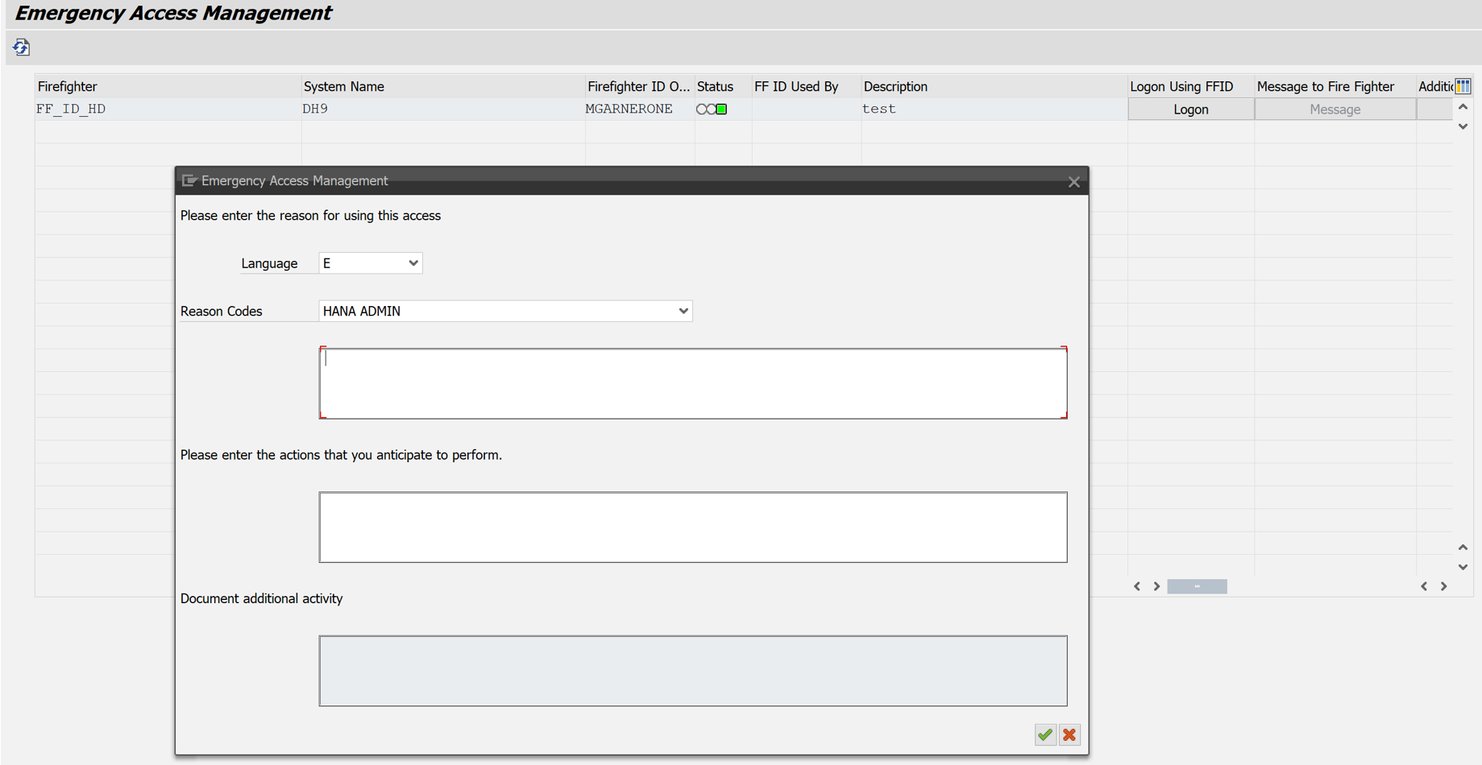Click the disabled Message to Fire Fighter toggle
1482x765 pixels.
pyautogui.click(x=1334, y=108)
